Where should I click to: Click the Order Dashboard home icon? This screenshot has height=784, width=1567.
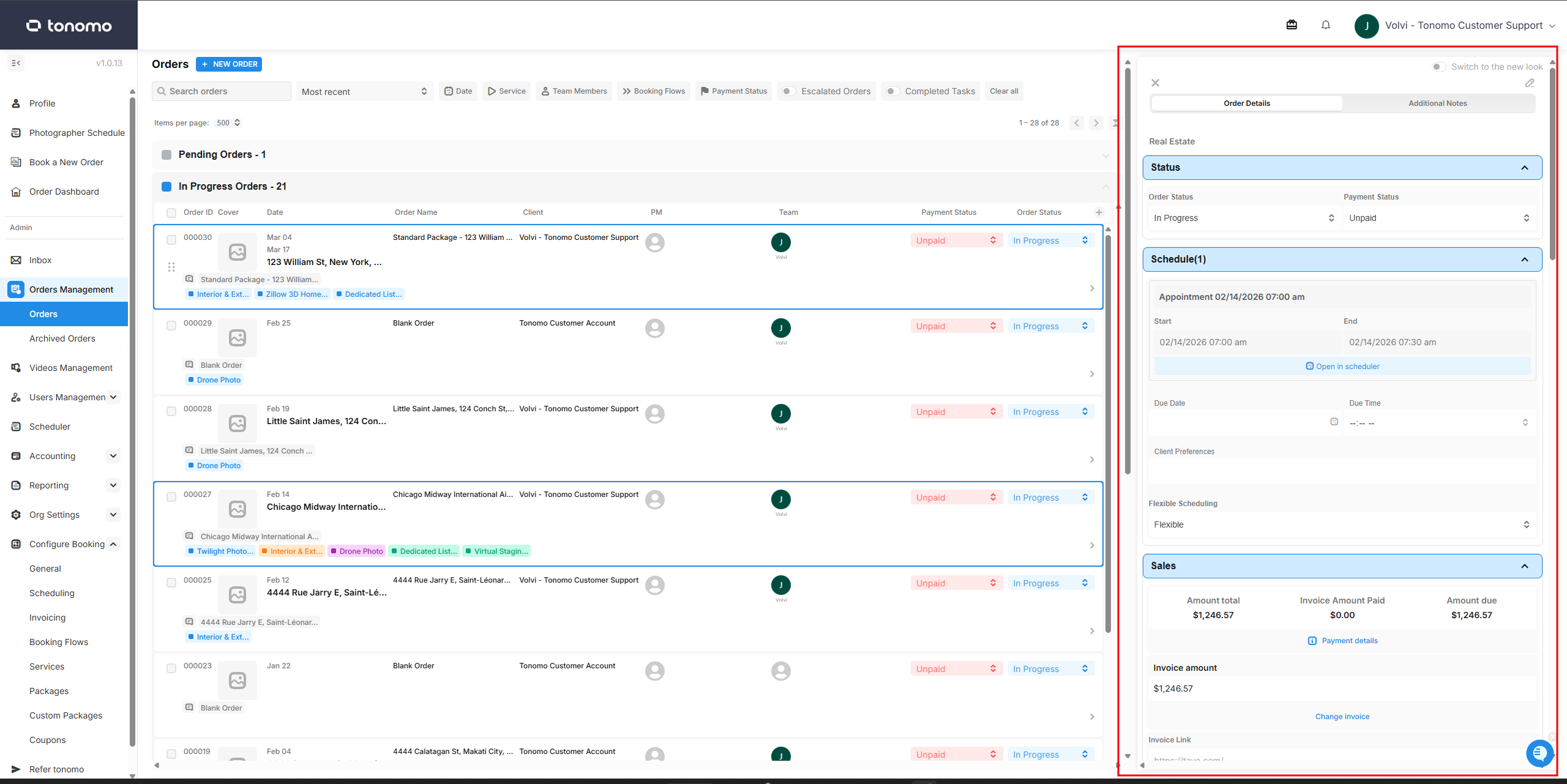click(x=16, y=192)
